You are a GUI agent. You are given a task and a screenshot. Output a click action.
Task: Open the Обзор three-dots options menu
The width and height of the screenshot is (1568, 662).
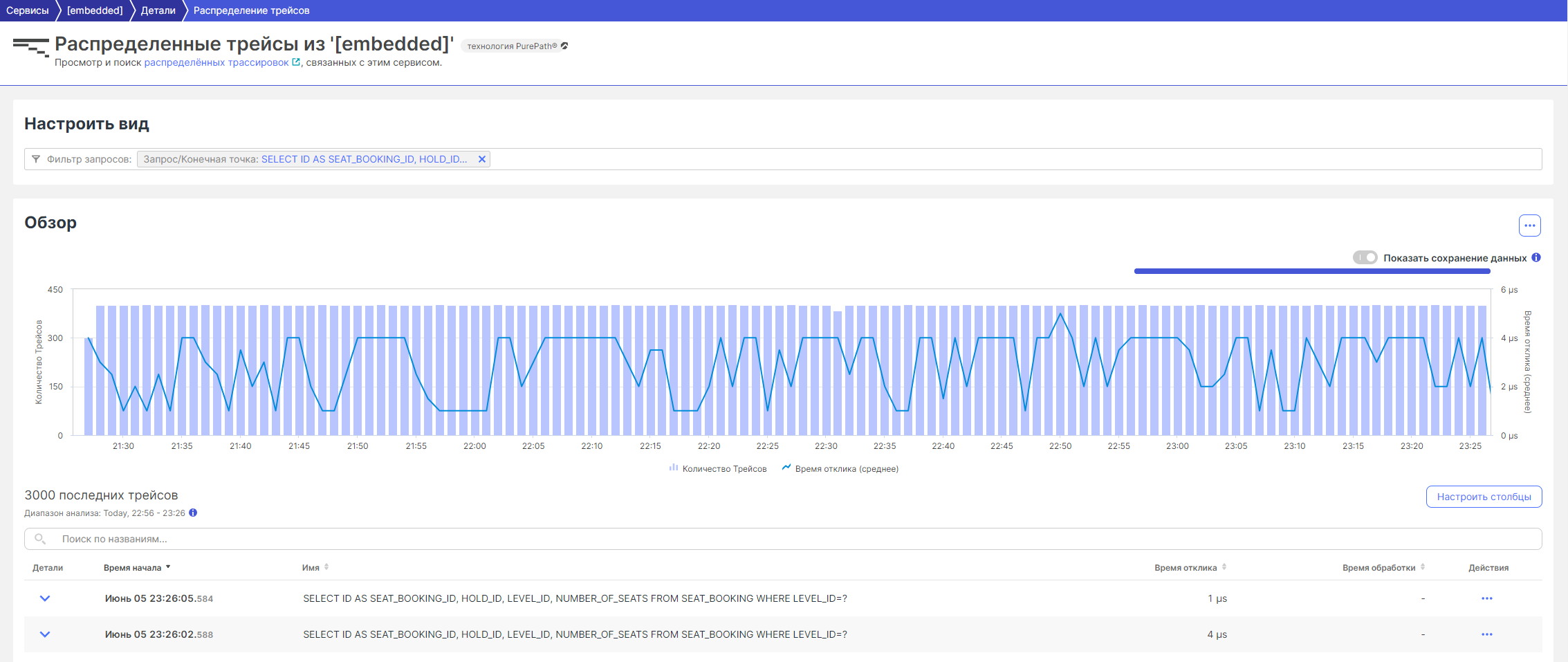(1529, 226)
